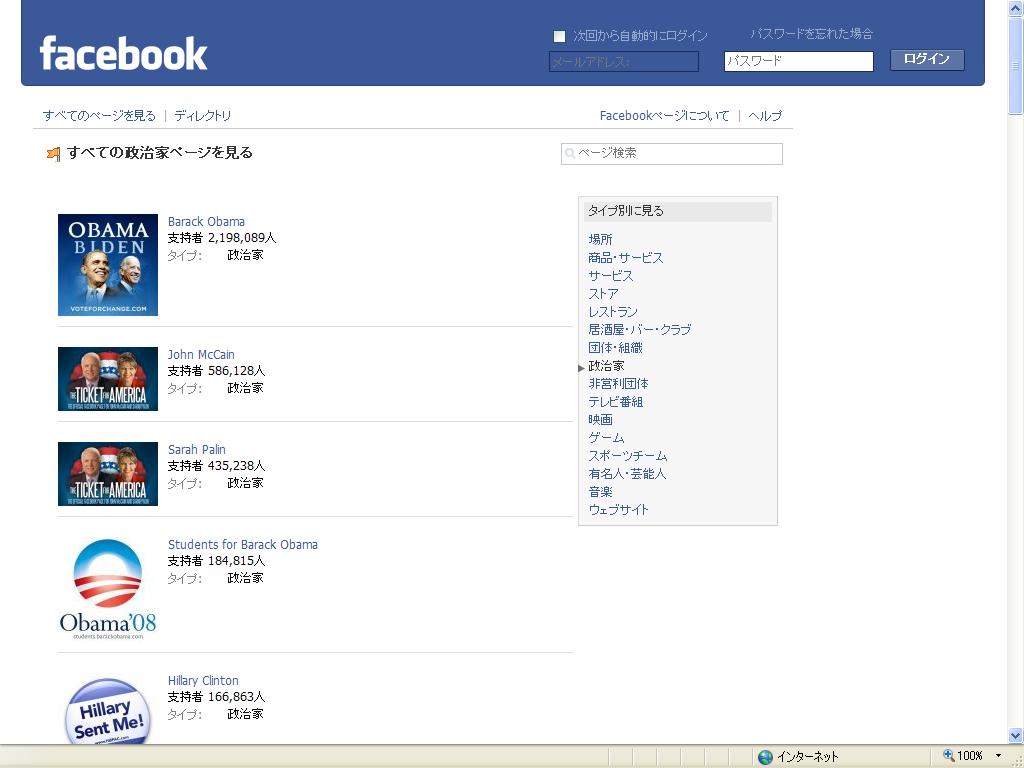1024x768 pixels.
Task: Open Students for Barack Obama link
Action: (243, 545)
